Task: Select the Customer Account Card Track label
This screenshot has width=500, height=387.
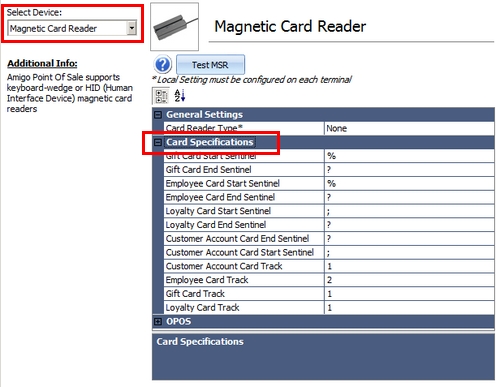Action: click(224, 266)
